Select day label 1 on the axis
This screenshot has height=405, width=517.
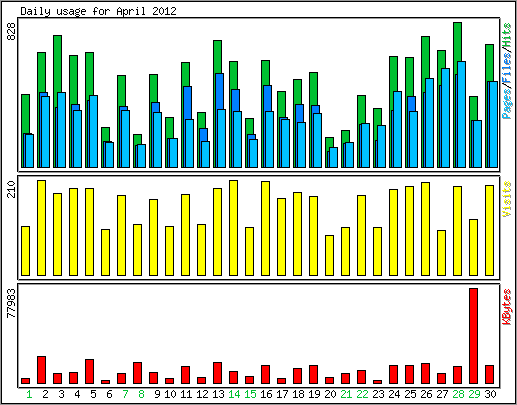[29, 395]
